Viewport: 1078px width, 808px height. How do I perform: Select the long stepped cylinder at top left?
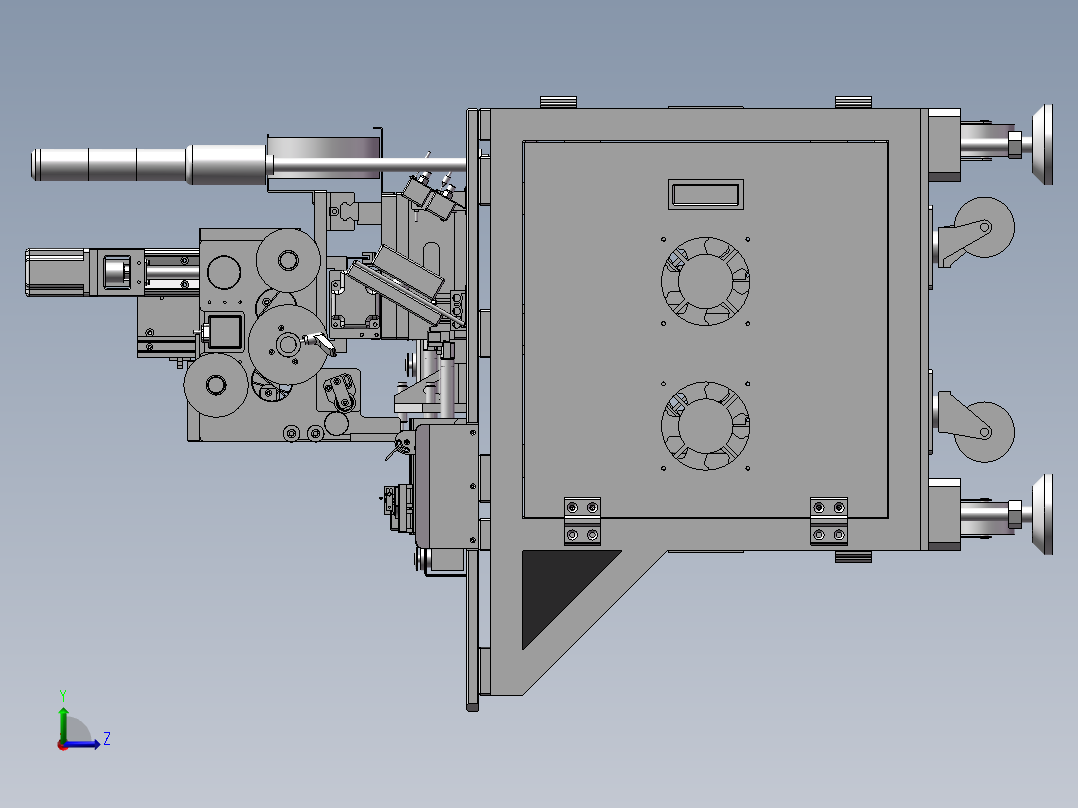tap(149, 165)
